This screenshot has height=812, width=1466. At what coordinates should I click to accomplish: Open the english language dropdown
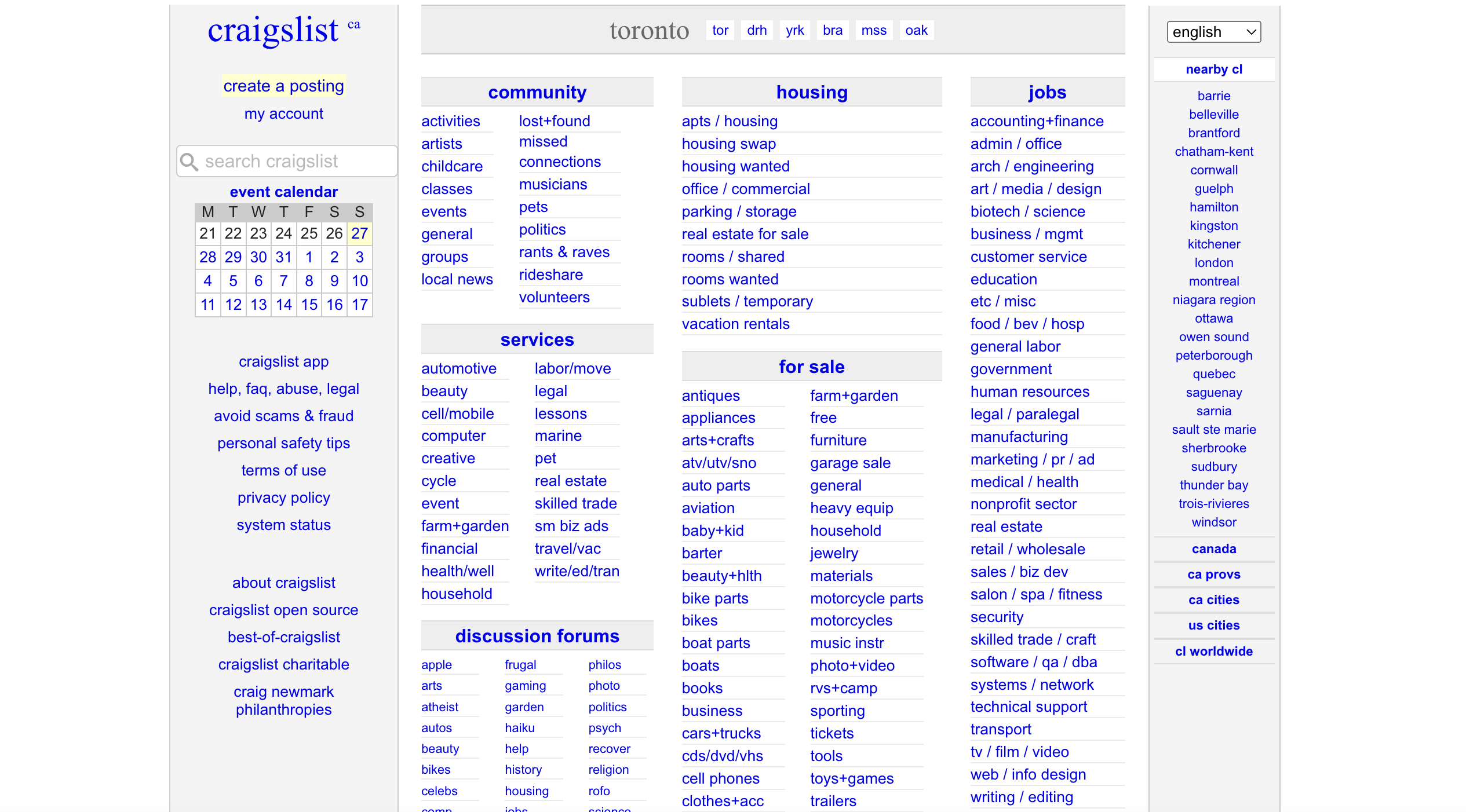tap(1213, 32)
